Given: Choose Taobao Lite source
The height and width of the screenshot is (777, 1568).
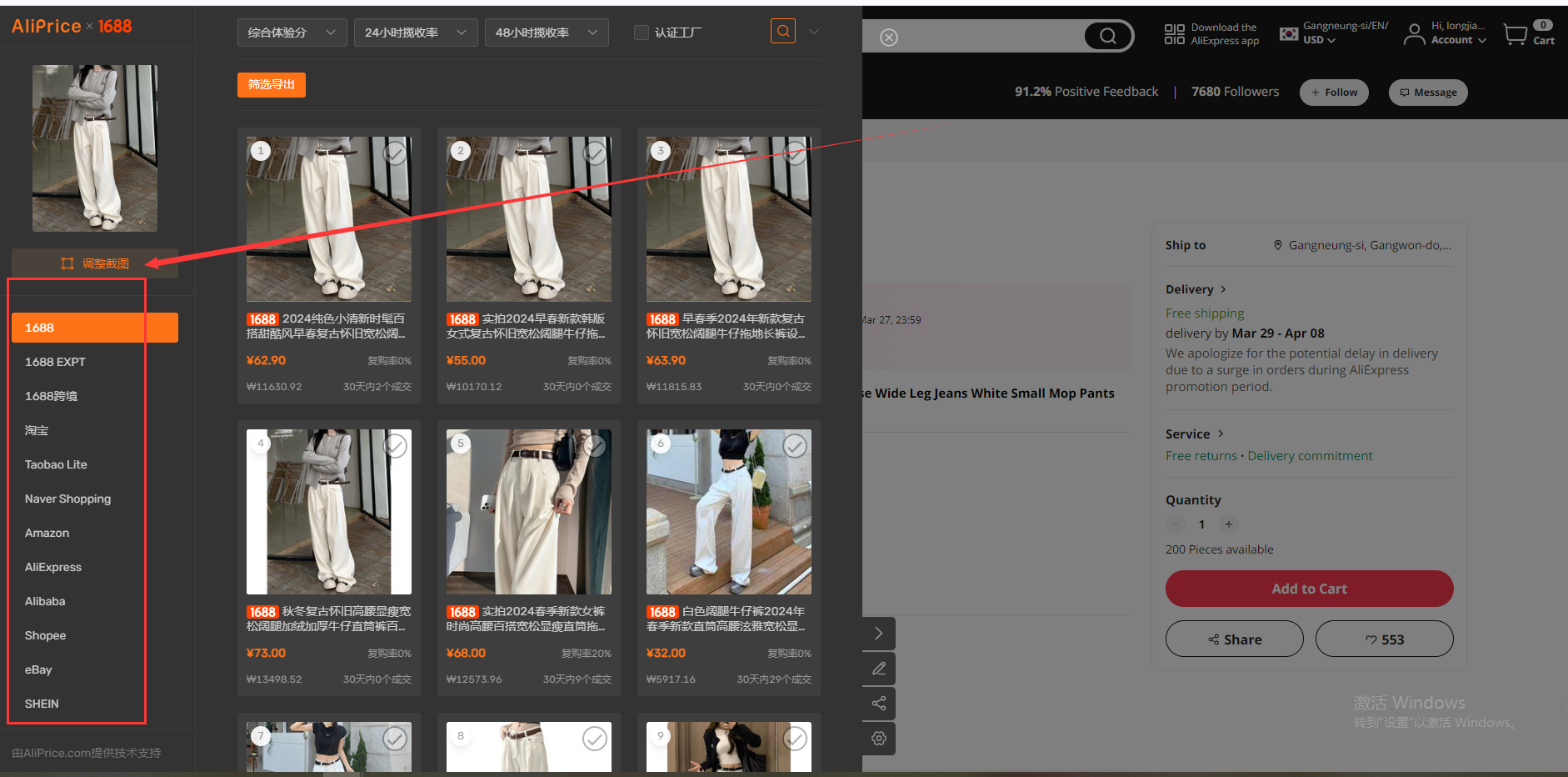Looking at the screenshot, I should (56, 464).
